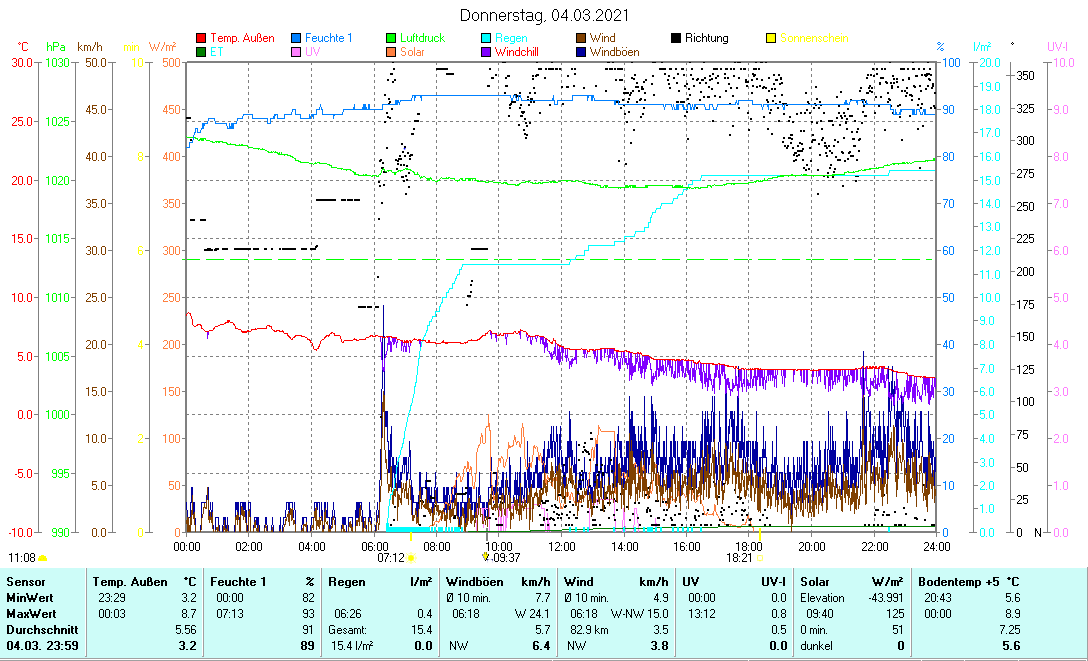
Task: Click the sunrise sun icon at 07:12
Action: pos(410,558)
